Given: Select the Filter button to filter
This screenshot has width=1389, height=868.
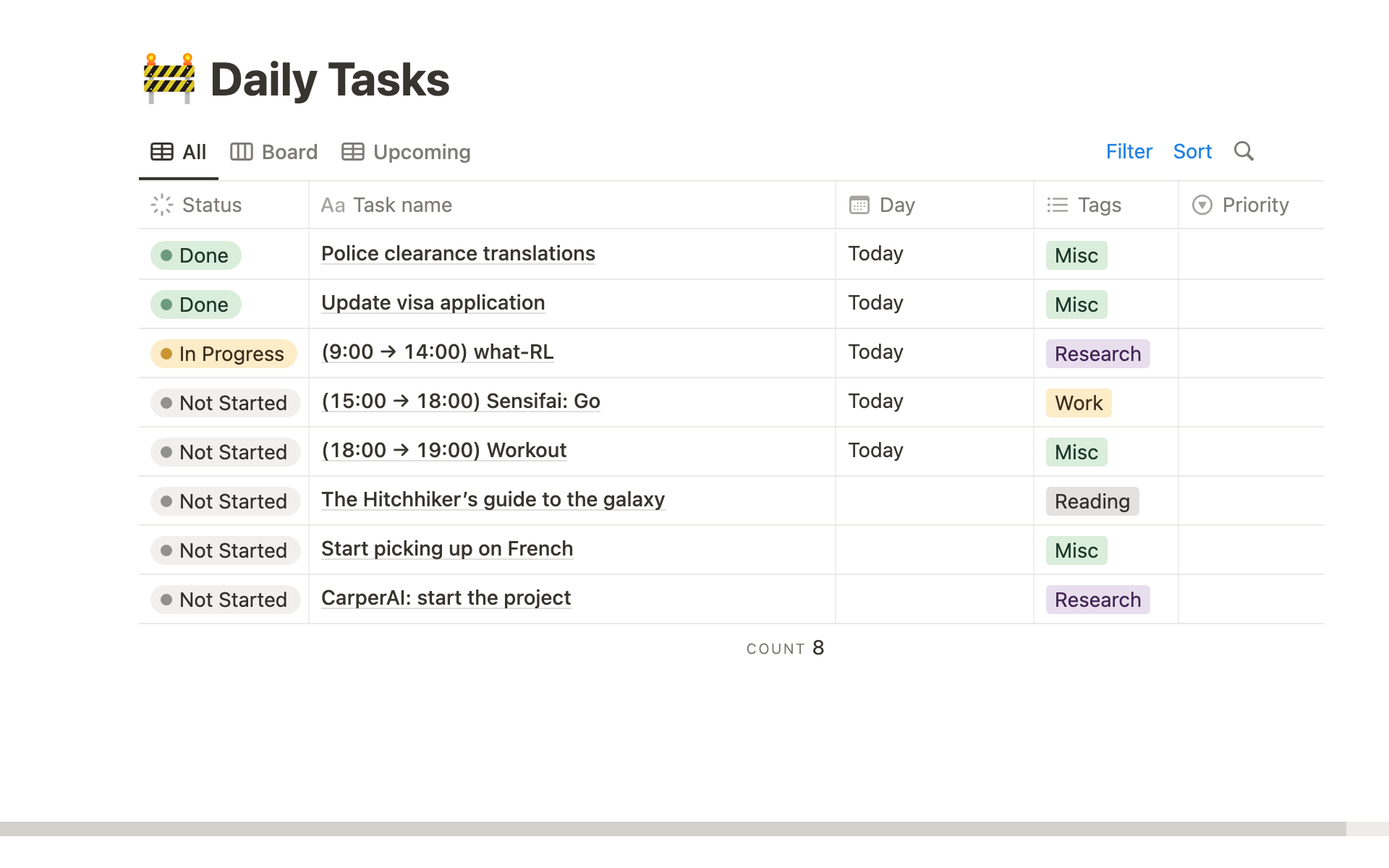Looking at the screenshot, I should point(1129,152).
